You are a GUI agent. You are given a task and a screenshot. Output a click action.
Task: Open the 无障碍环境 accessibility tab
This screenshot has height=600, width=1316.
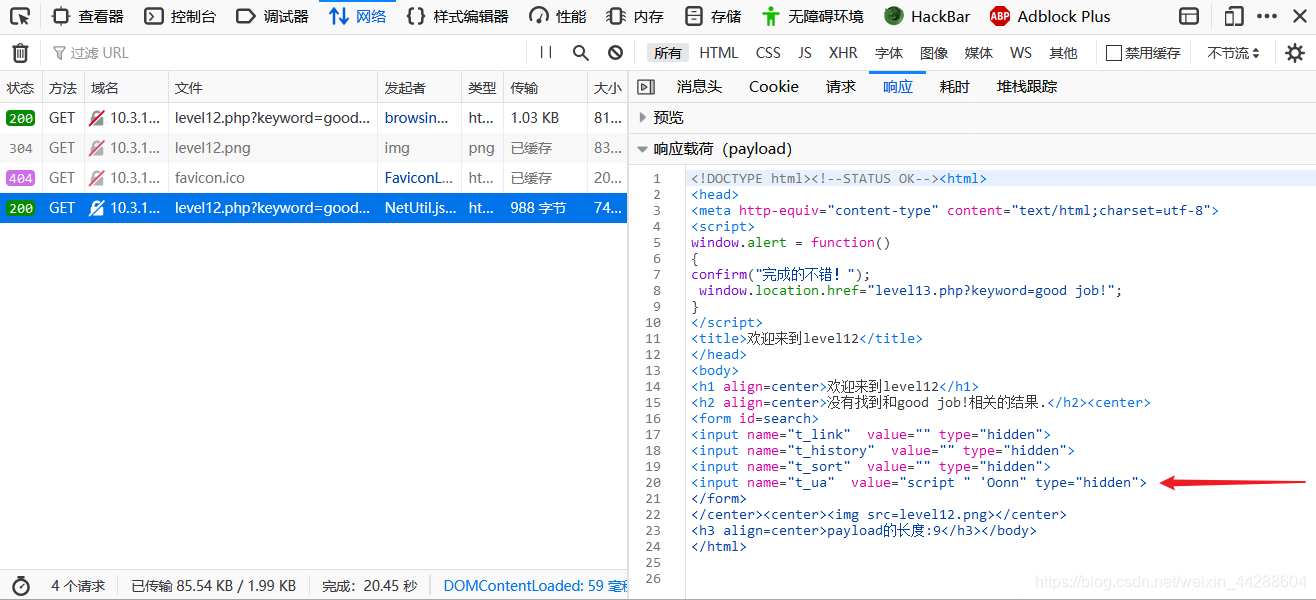click(x=812, y=16)
